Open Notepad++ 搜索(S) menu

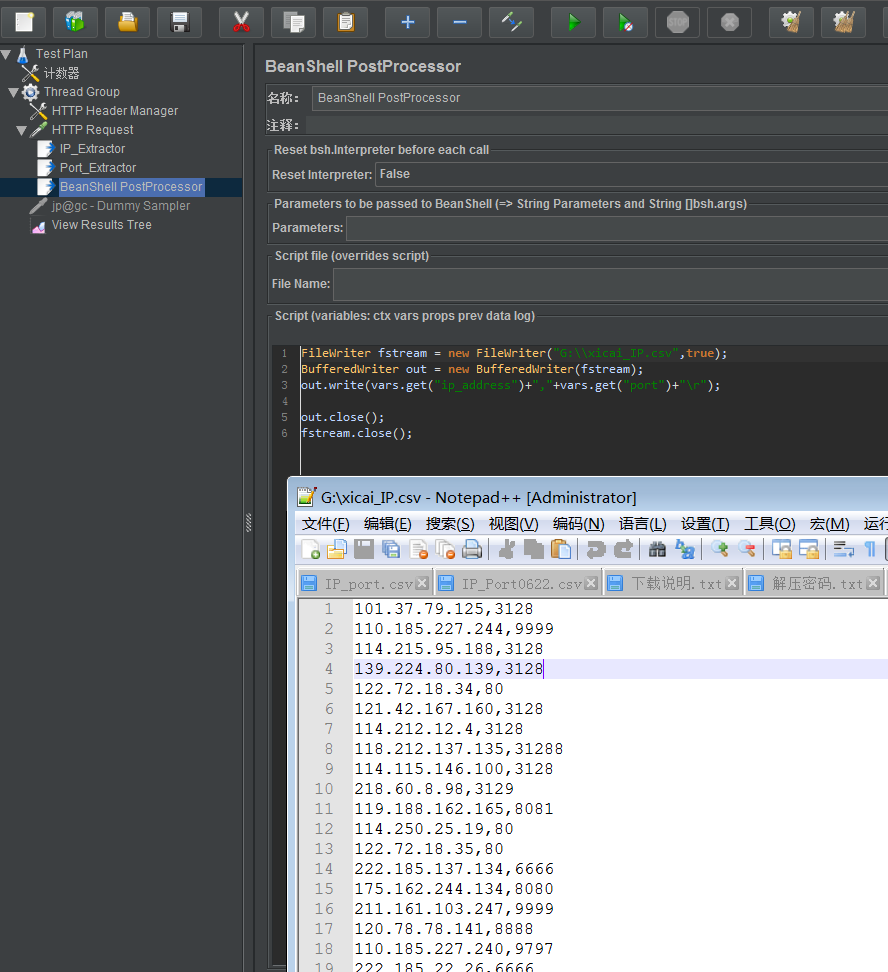(x=450, y=524)
